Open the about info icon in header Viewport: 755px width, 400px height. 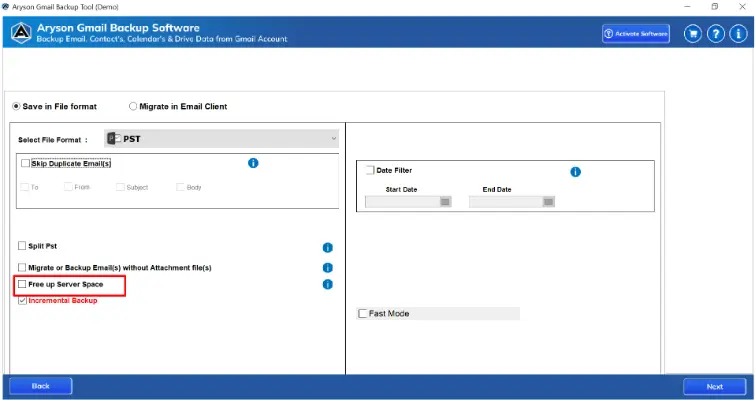(x=739, y=34)
